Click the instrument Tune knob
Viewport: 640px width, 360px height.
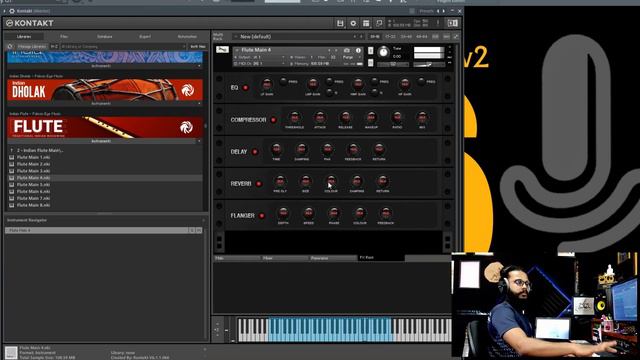(x=383, y=52)
